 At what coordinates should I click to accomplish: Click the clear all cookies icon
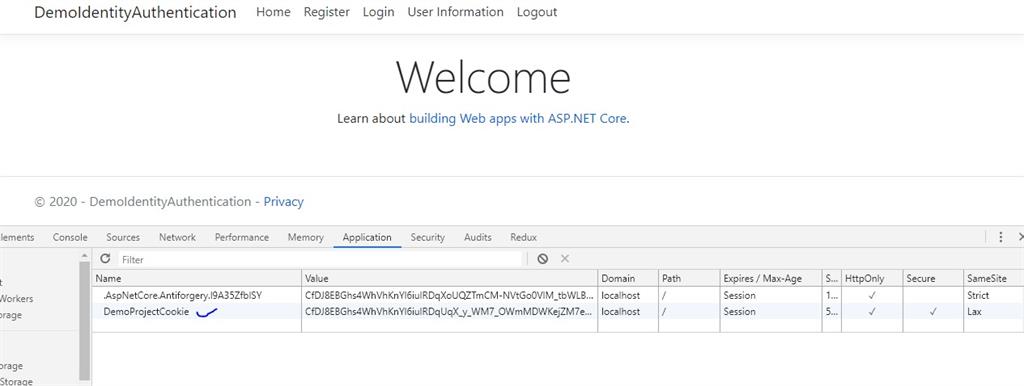point(543,259)
